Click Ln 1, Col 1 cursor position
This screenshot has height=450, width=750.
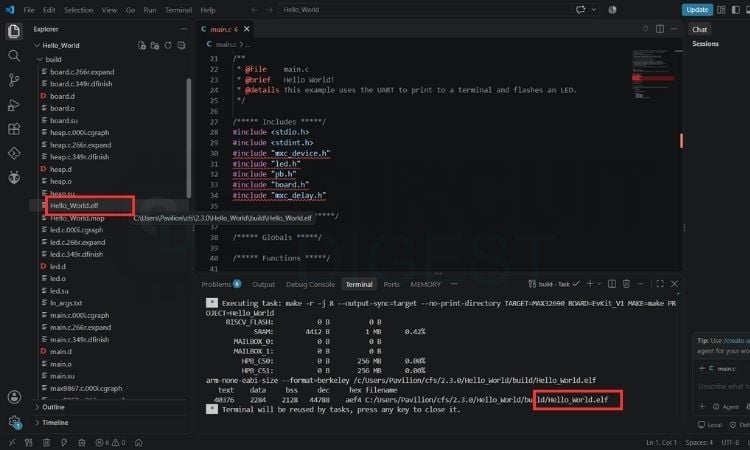[x=662, y=443]
